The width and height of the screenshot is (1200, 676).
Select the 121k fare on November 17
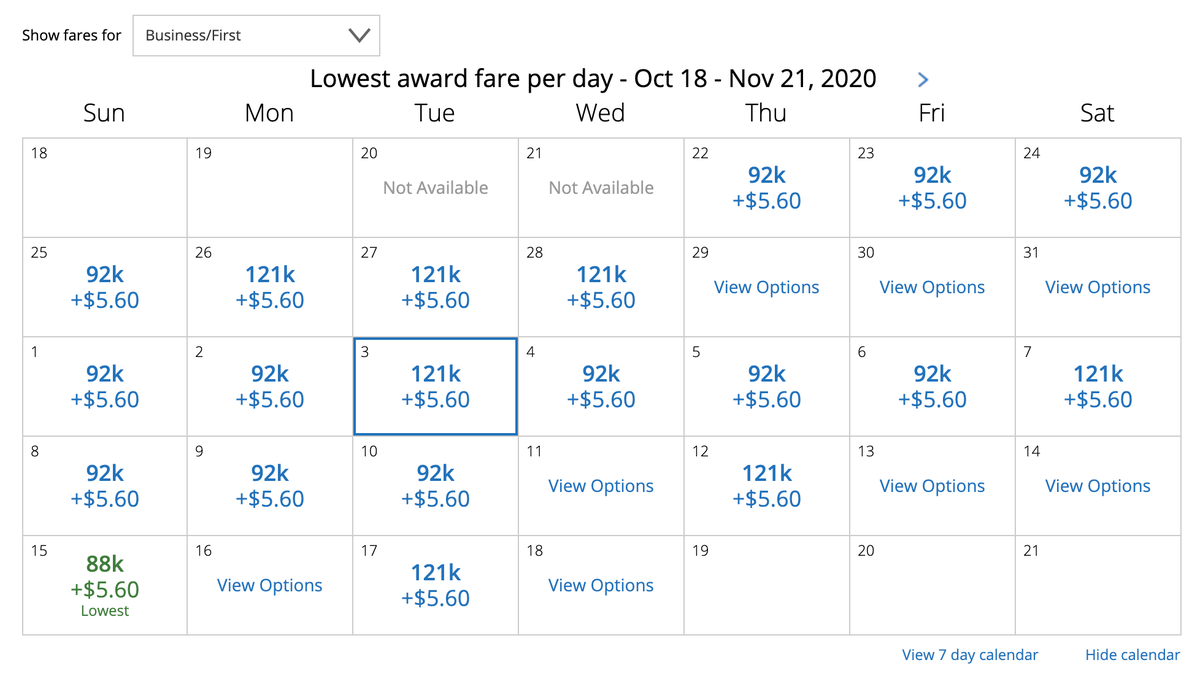[434, 585]
